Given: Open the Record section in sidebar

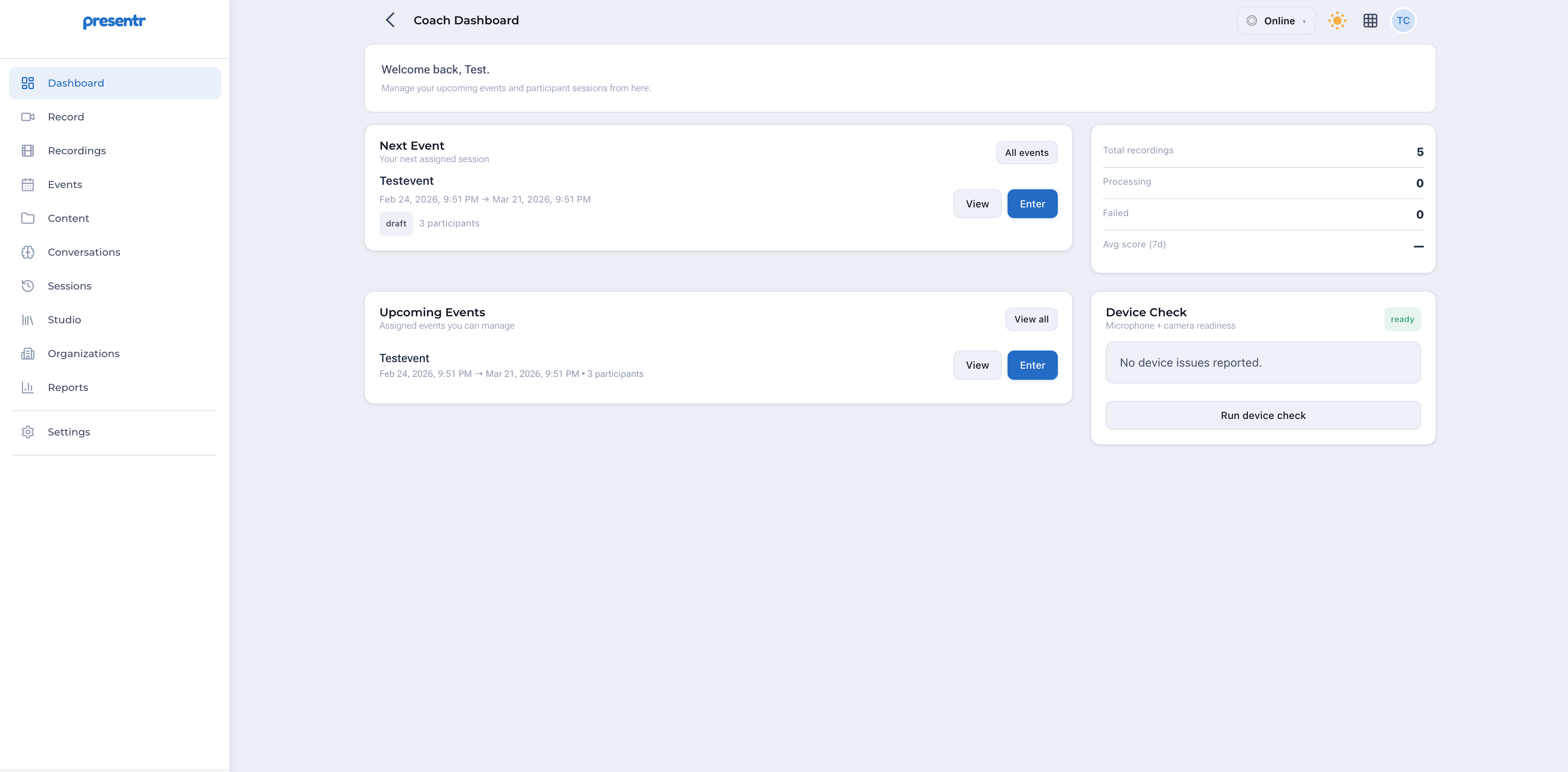Looking at the screenshot, I should click(x=28, y=116).
